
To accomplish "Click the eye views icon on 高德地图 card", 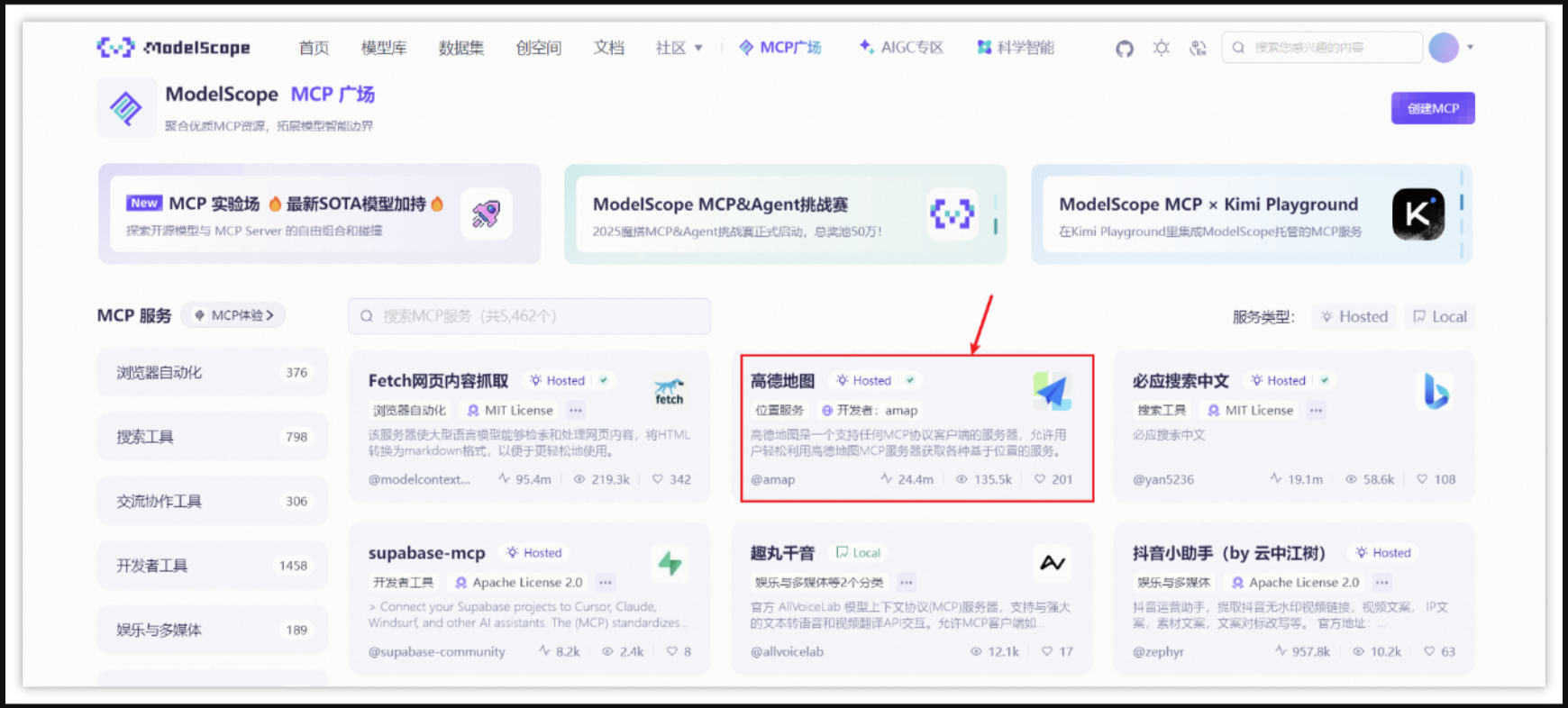I will coord(962,479).
